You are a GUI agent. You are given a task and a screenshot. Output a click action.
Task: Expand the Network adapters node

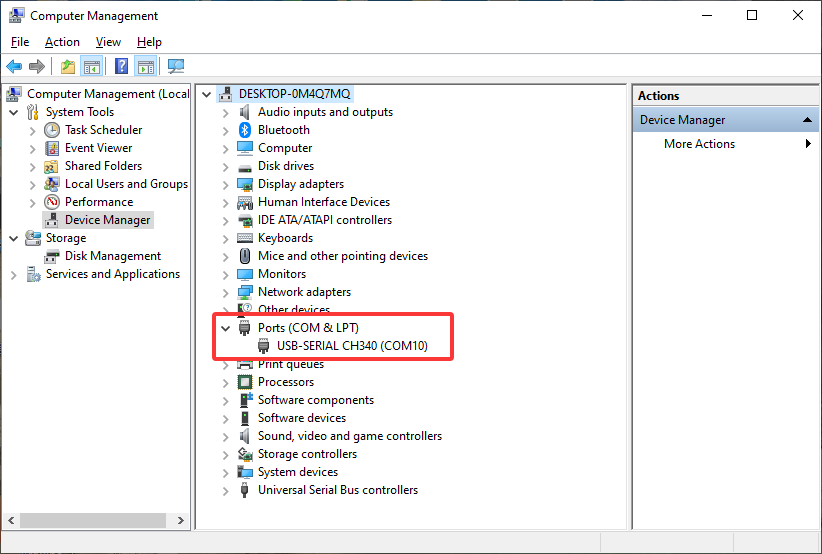[x=225, y=292]
